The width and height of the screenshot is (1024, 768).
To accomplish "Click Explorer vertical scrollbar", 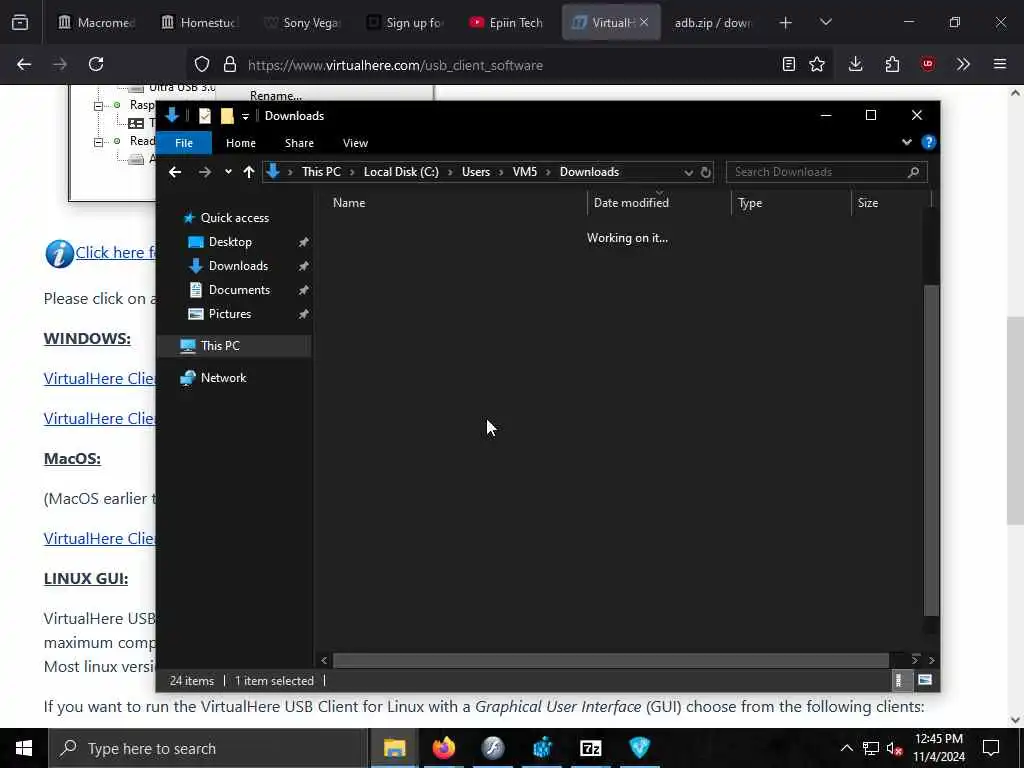I will click(x=932, y=450).
